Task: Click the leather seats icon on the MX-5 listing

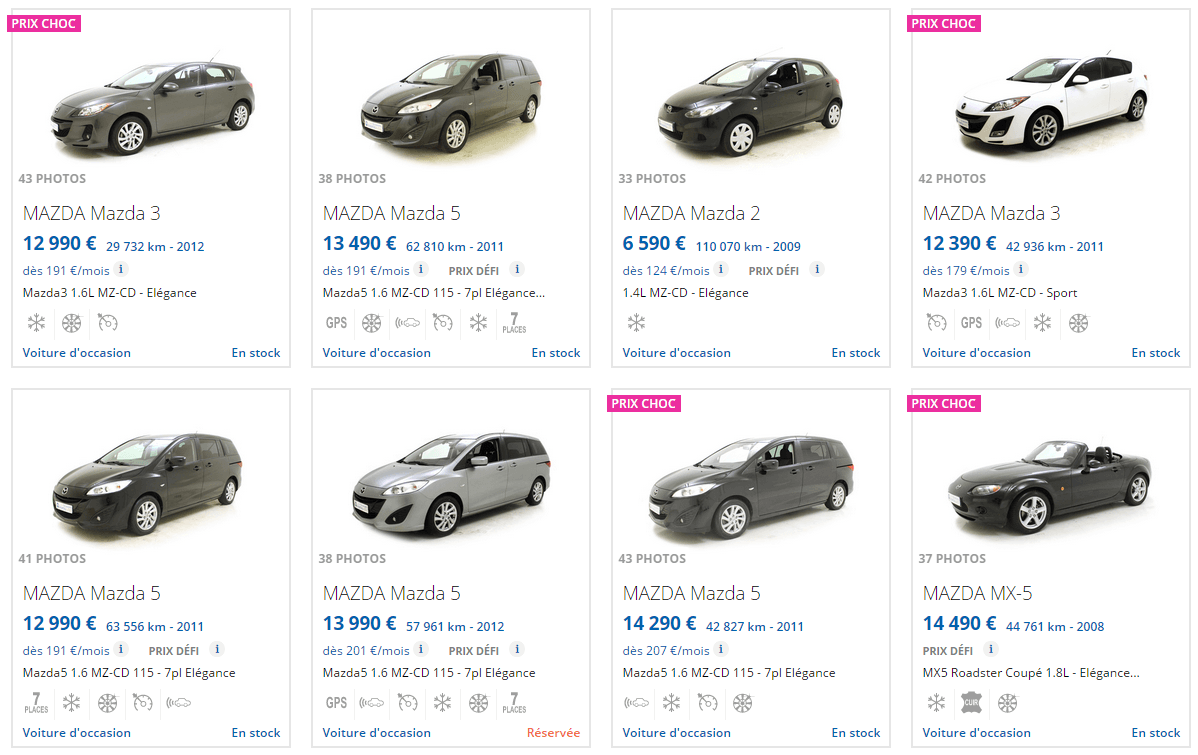Action: coord(972,703)
